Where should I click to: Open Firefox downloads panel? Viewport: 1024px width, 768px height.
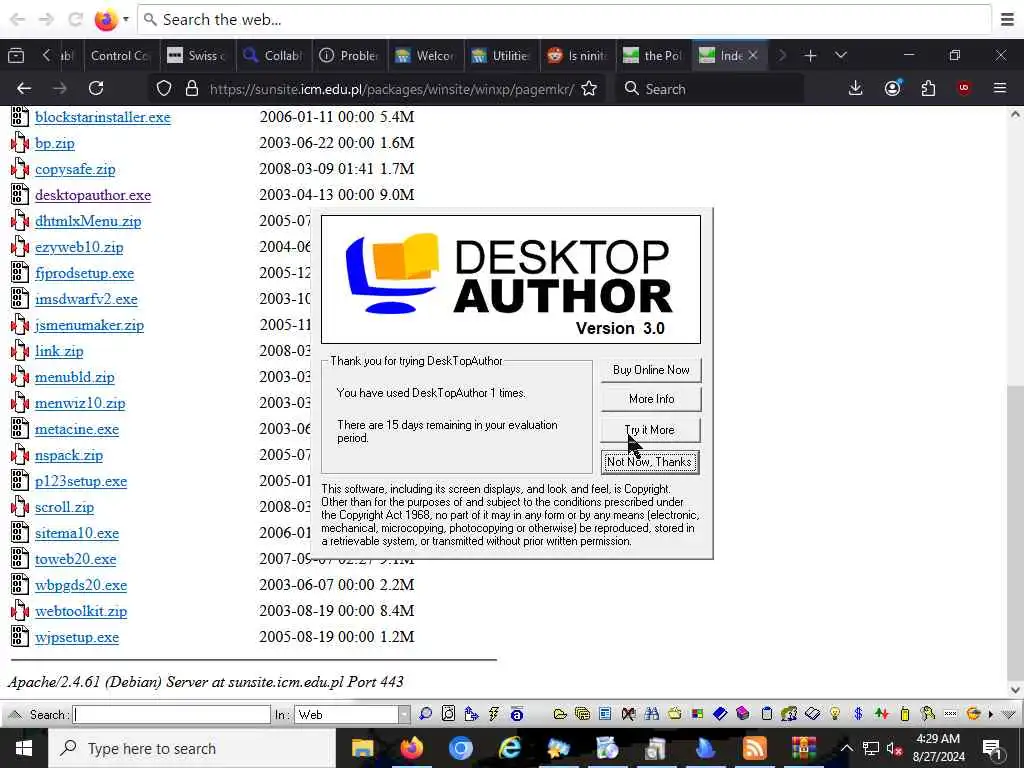point(856,88)
